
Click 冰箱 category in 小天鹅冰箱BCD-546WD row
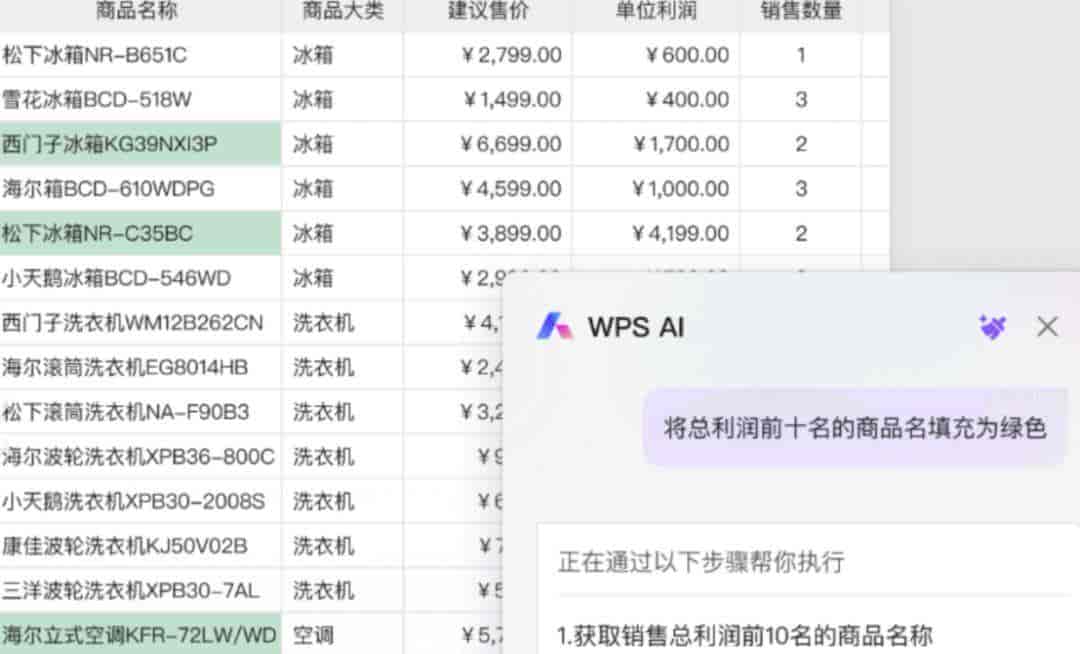[342, 278]
